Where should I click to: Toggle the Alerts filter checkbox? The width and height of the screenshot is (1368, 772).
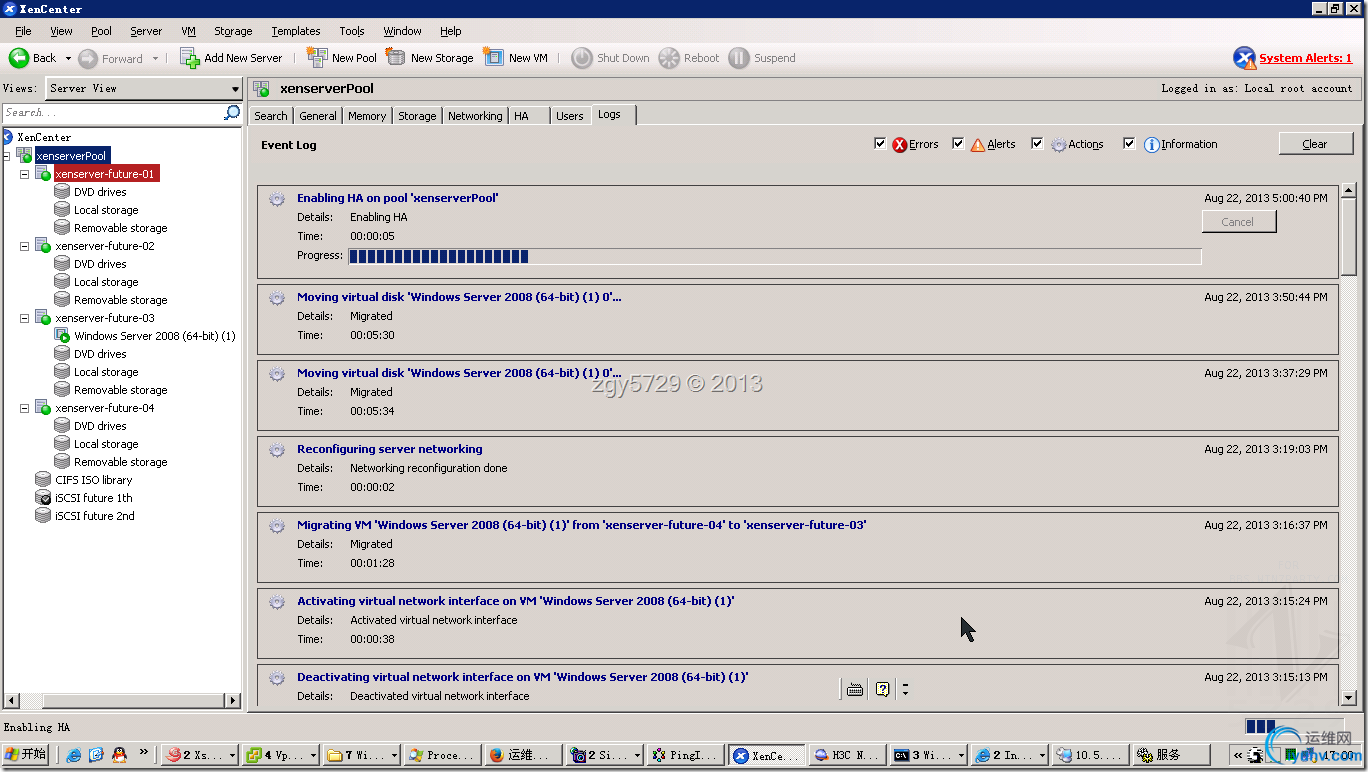pos(958,144)
